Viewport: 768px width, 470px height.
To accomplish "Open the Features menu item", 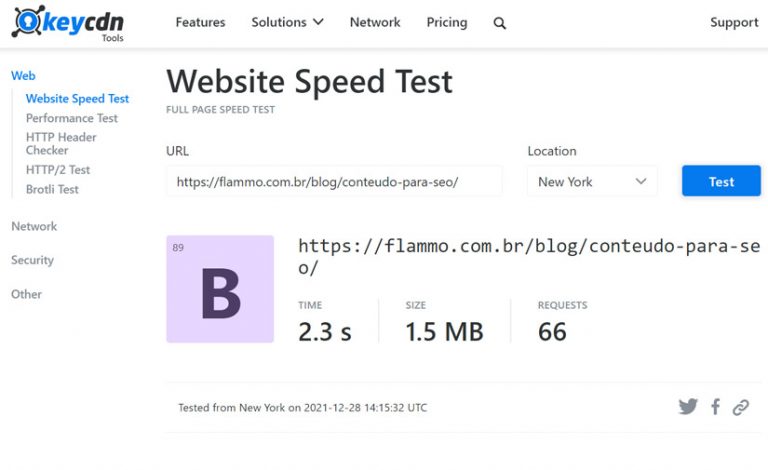I will coord(200,22).
